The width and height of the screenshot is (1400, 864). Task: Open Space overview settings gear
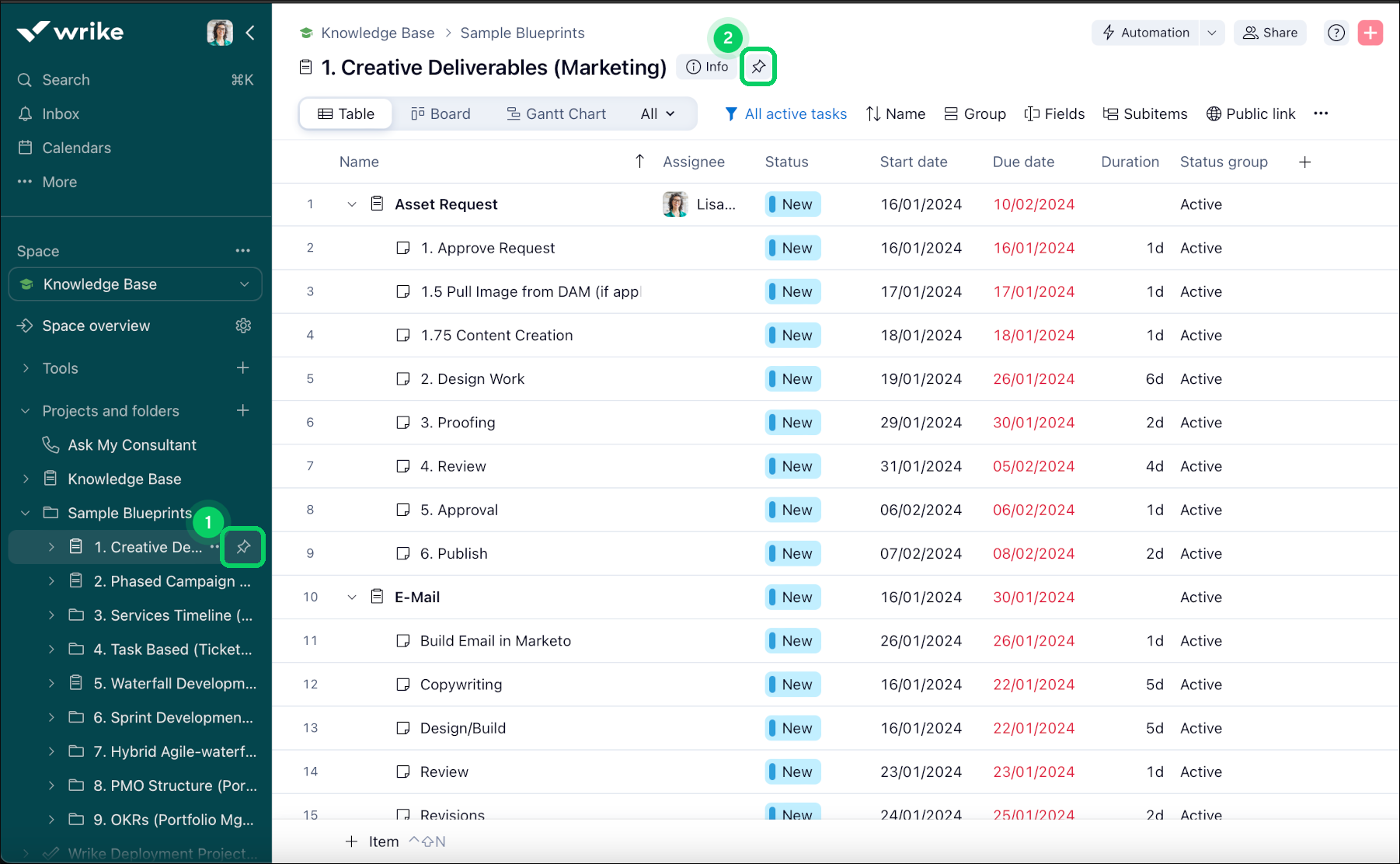(243, 326)
